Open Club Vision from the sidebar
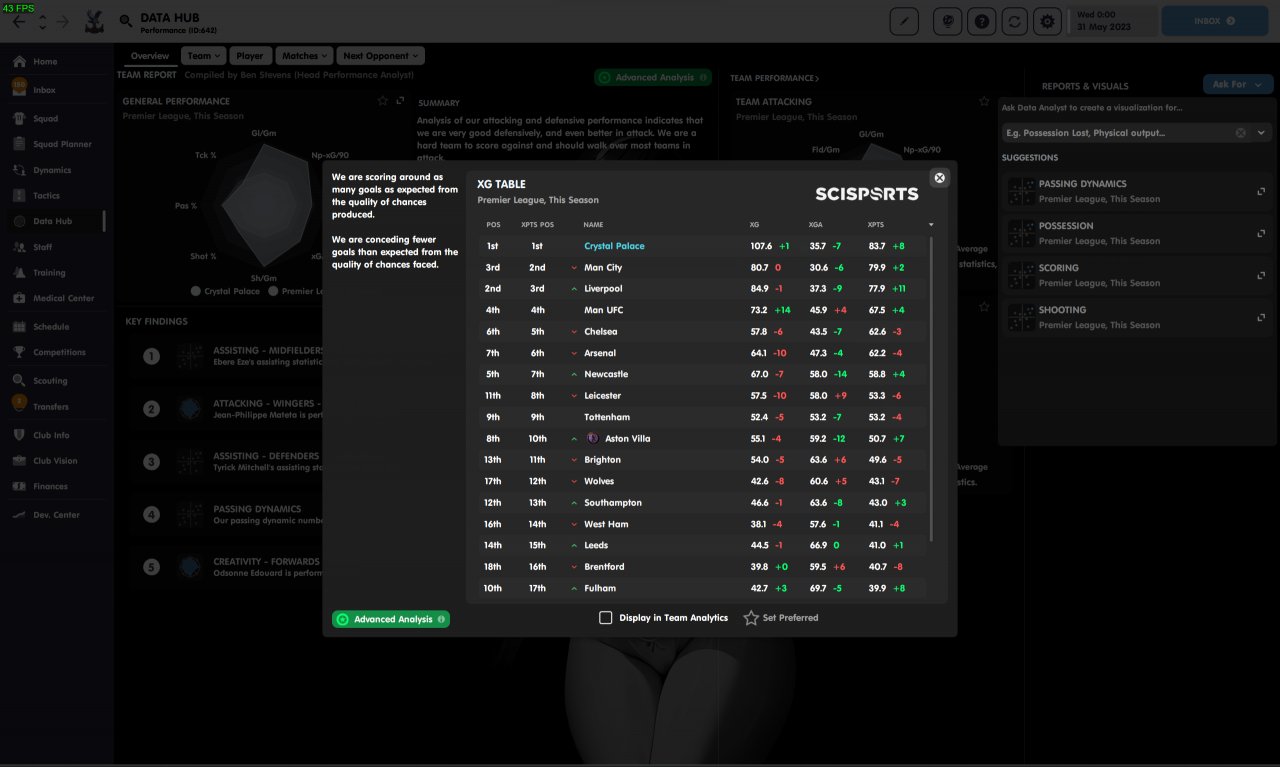Viewport: 1280px width, 767px height. click(57, 461)
